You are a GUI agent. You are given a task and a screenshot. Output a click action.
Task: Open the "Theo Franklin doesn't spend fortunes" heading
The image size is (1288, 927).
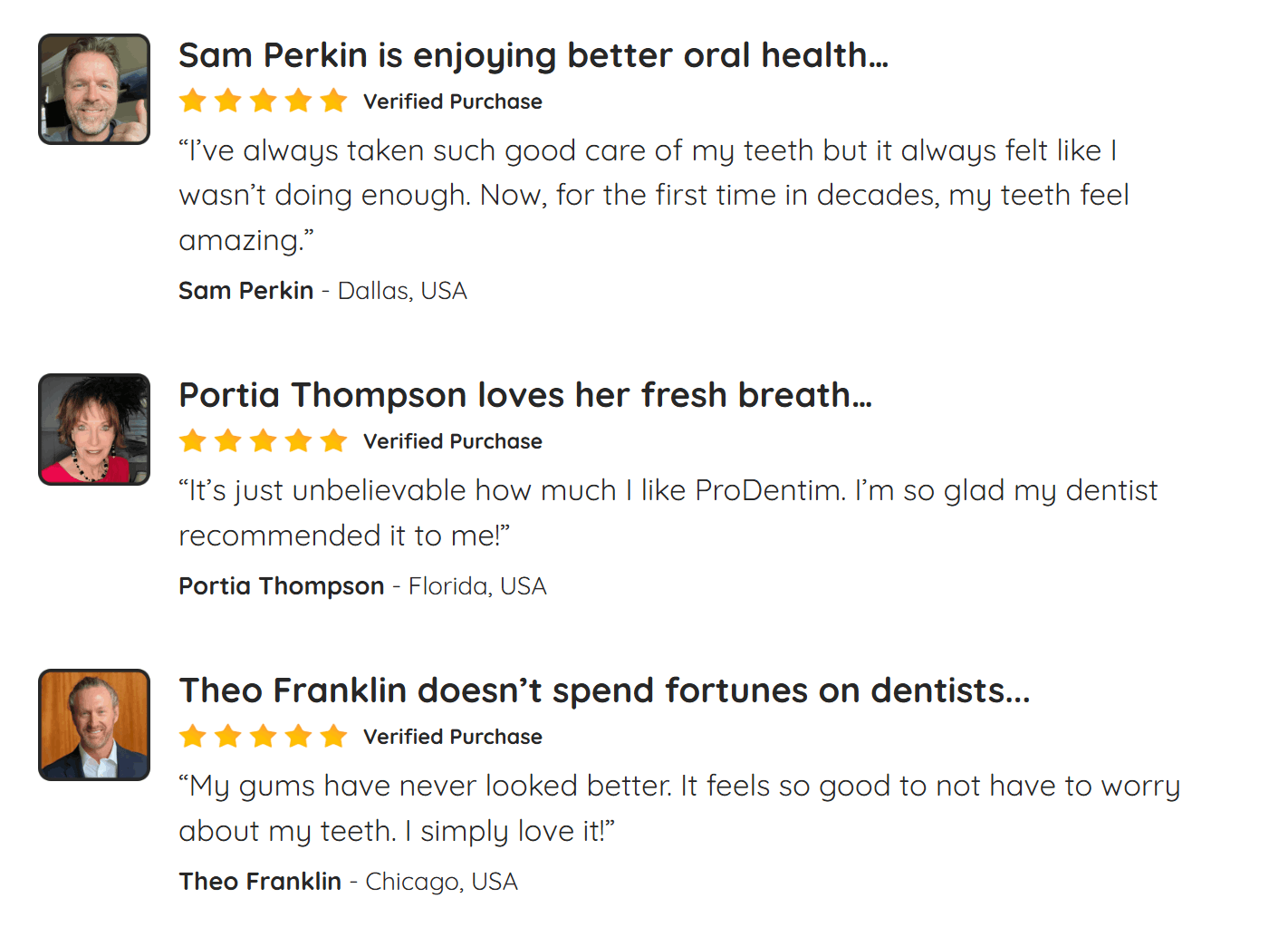pyautogui.click(x=604, y=691)
